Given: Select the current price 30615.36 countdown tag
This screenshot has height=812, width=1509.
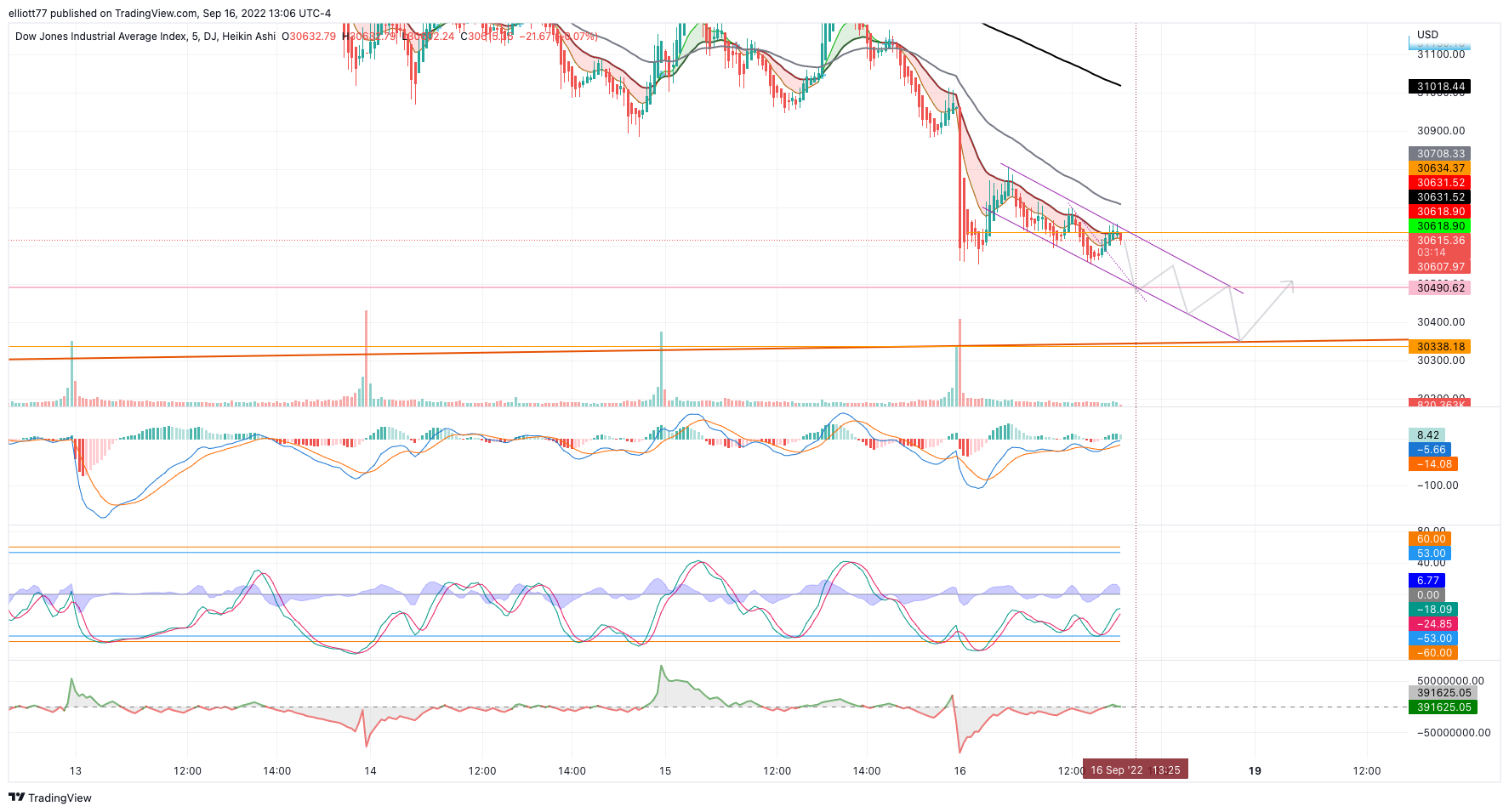Looking at the screenshot, I should 1439,247.
